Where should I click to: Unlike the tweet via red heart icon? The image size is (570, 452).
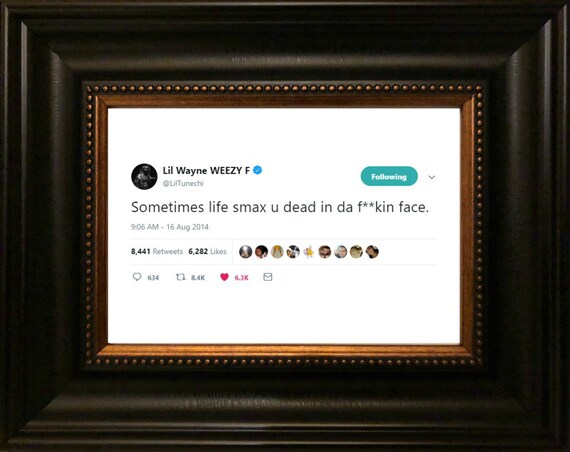pyautogui.click(x=224, y=277)
